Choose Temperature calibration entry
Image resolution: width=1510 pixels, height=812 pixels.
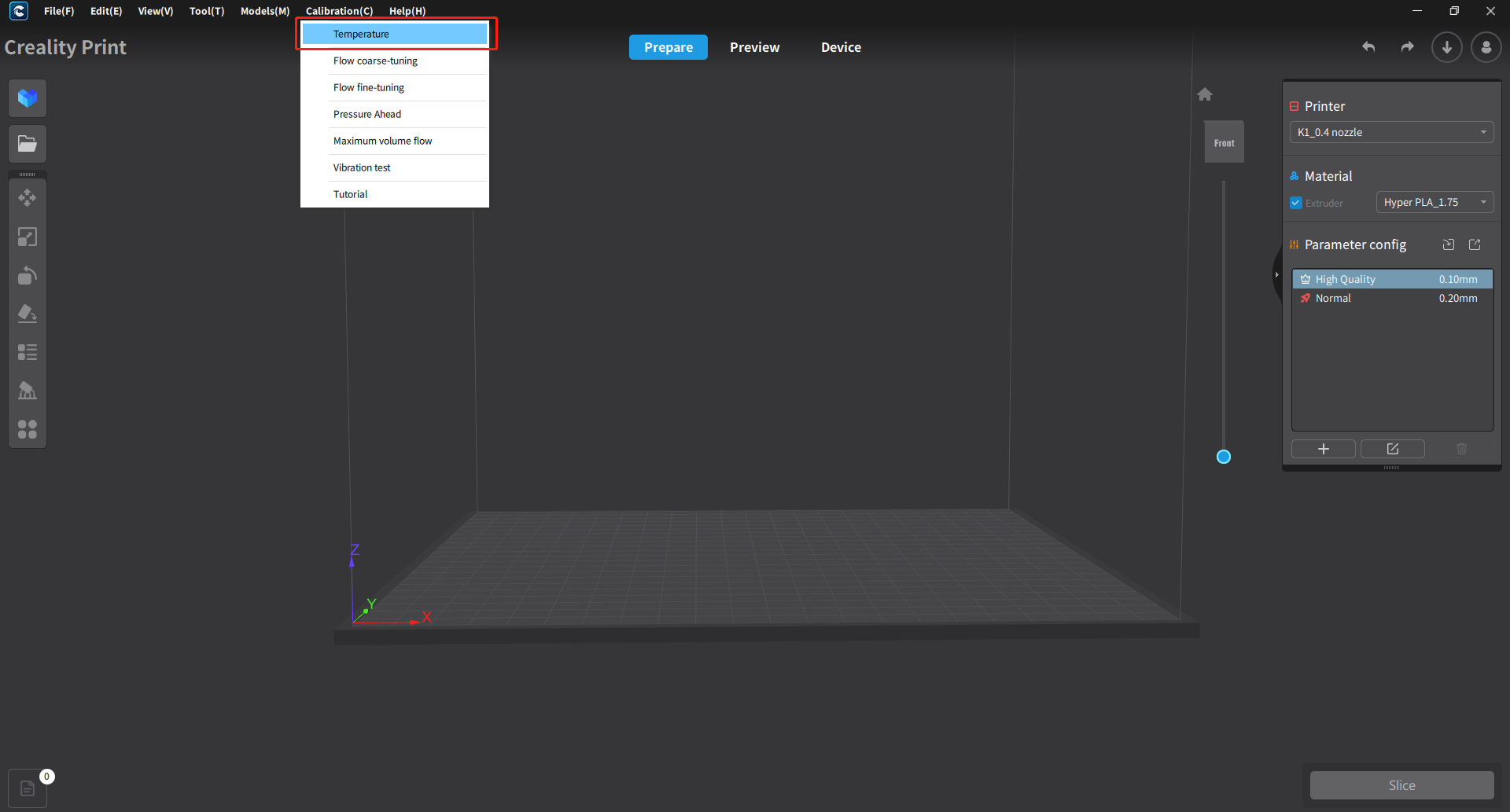point(395,34)
